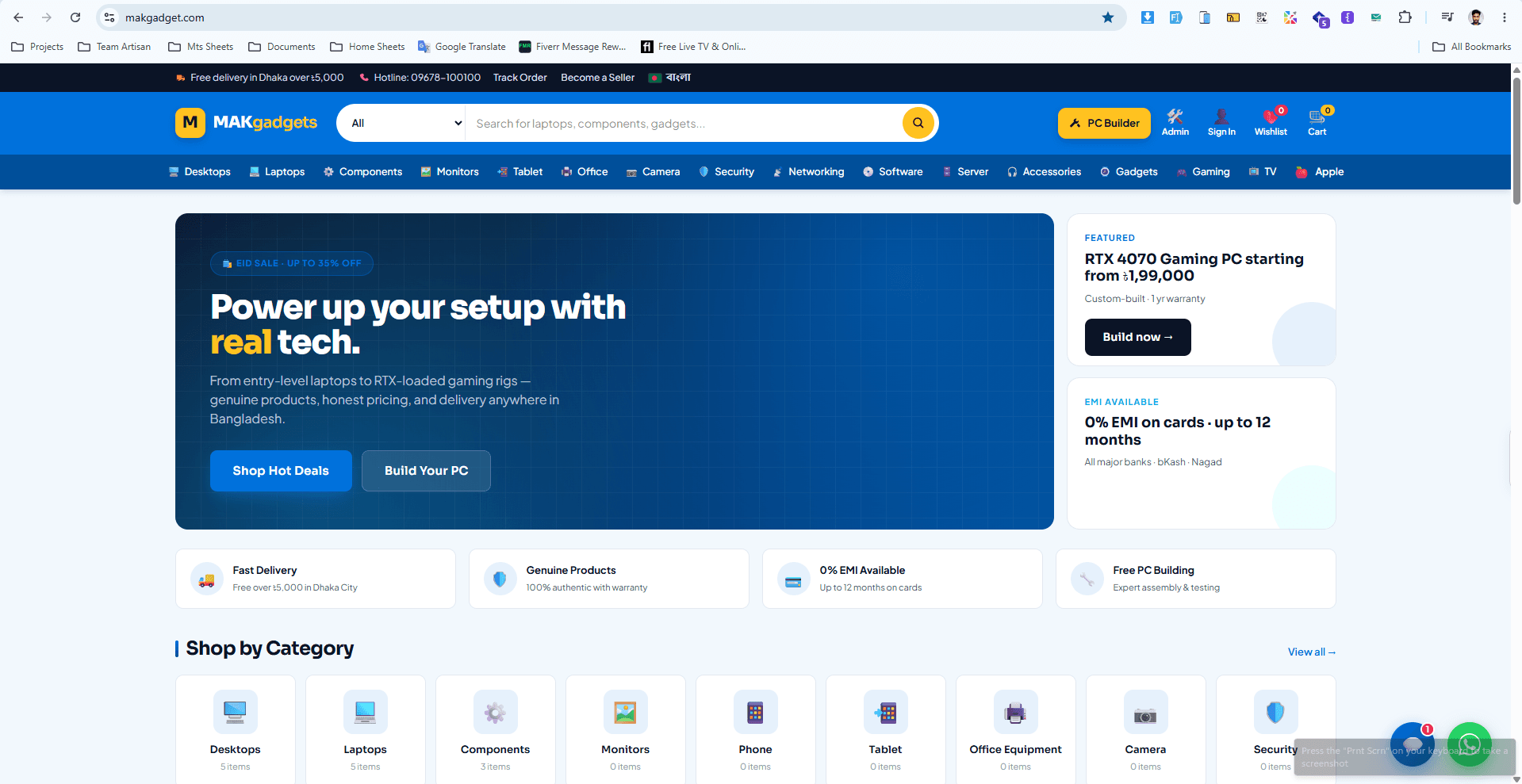Bookmark page with the star icon

[x=1108, y=17]
